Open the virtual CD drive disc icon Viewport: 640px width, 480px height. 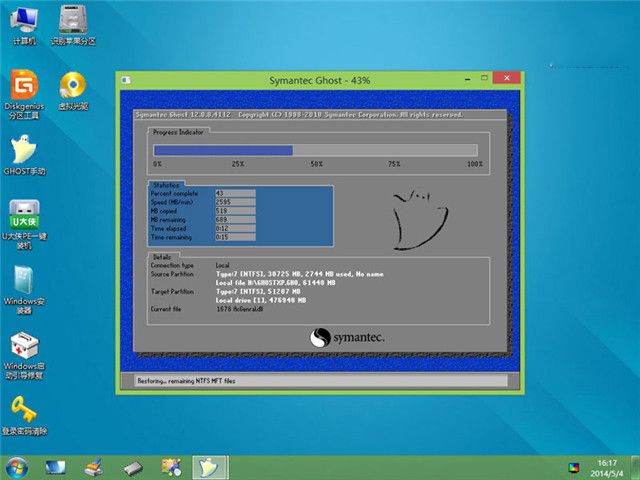[x=72, y=86]
